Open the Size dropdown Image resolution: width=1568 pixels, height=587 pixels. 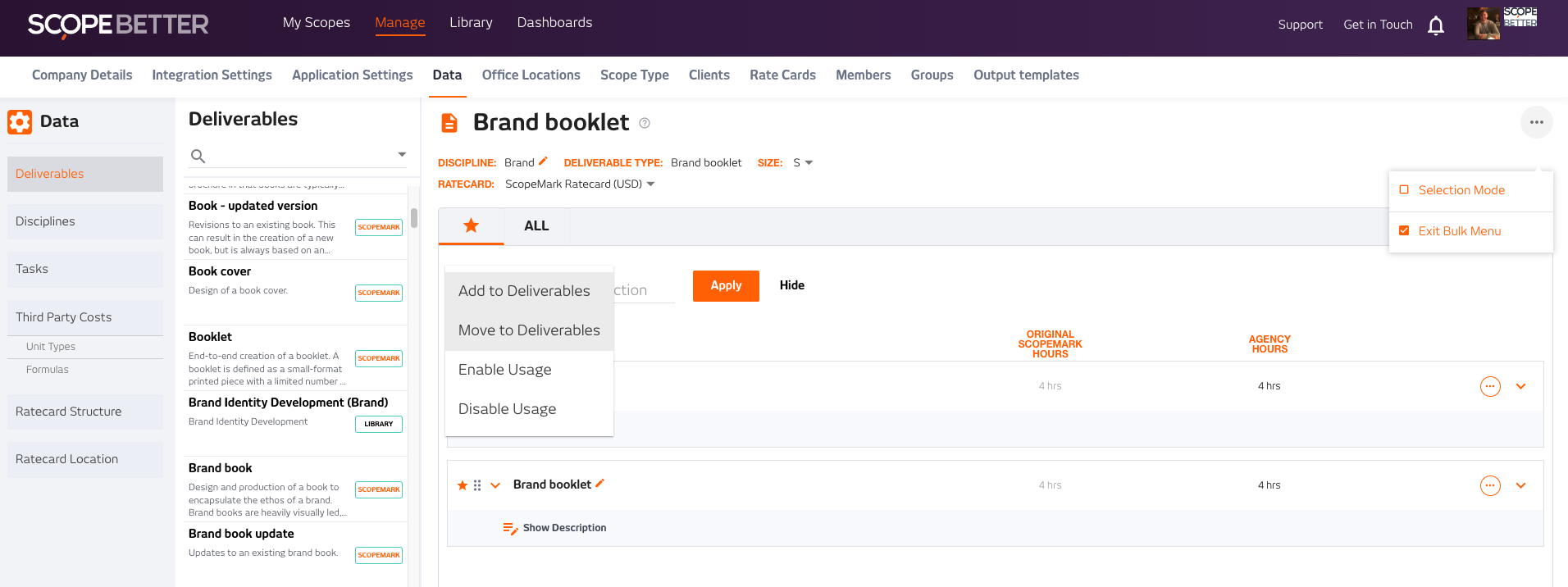coord(804,162)
